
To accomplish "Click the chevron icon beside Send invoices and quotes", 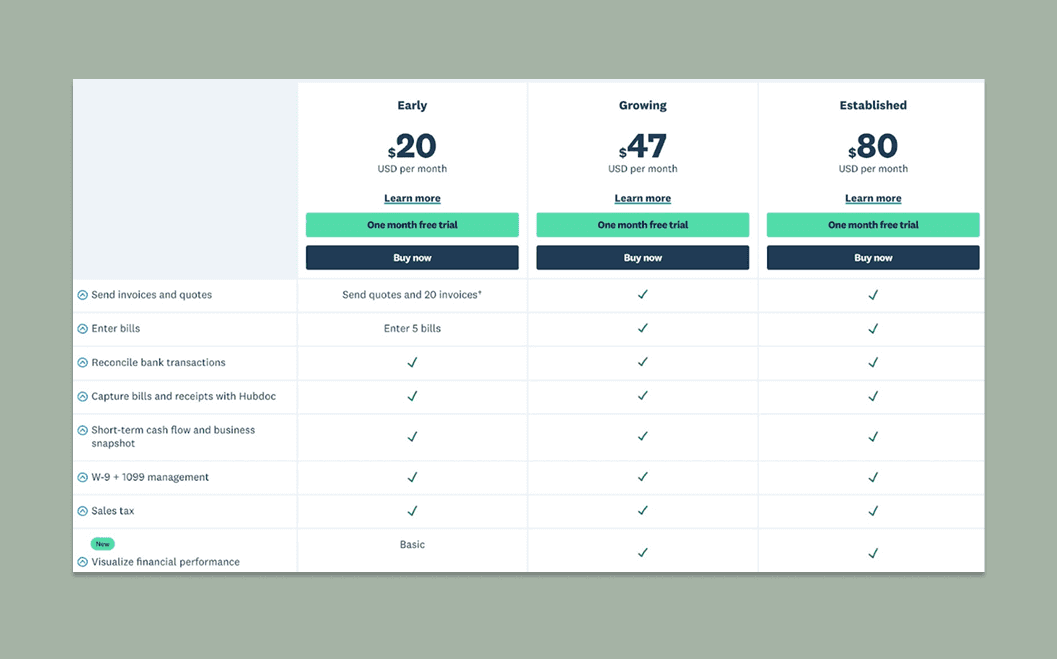I will tap(83, 295).
